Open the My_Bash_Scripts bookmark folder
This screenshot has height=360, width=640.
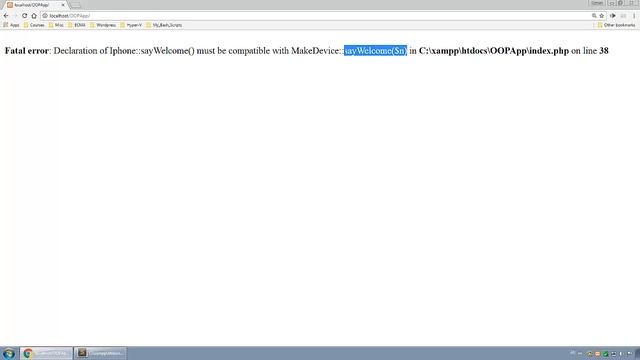pos(164,25)
